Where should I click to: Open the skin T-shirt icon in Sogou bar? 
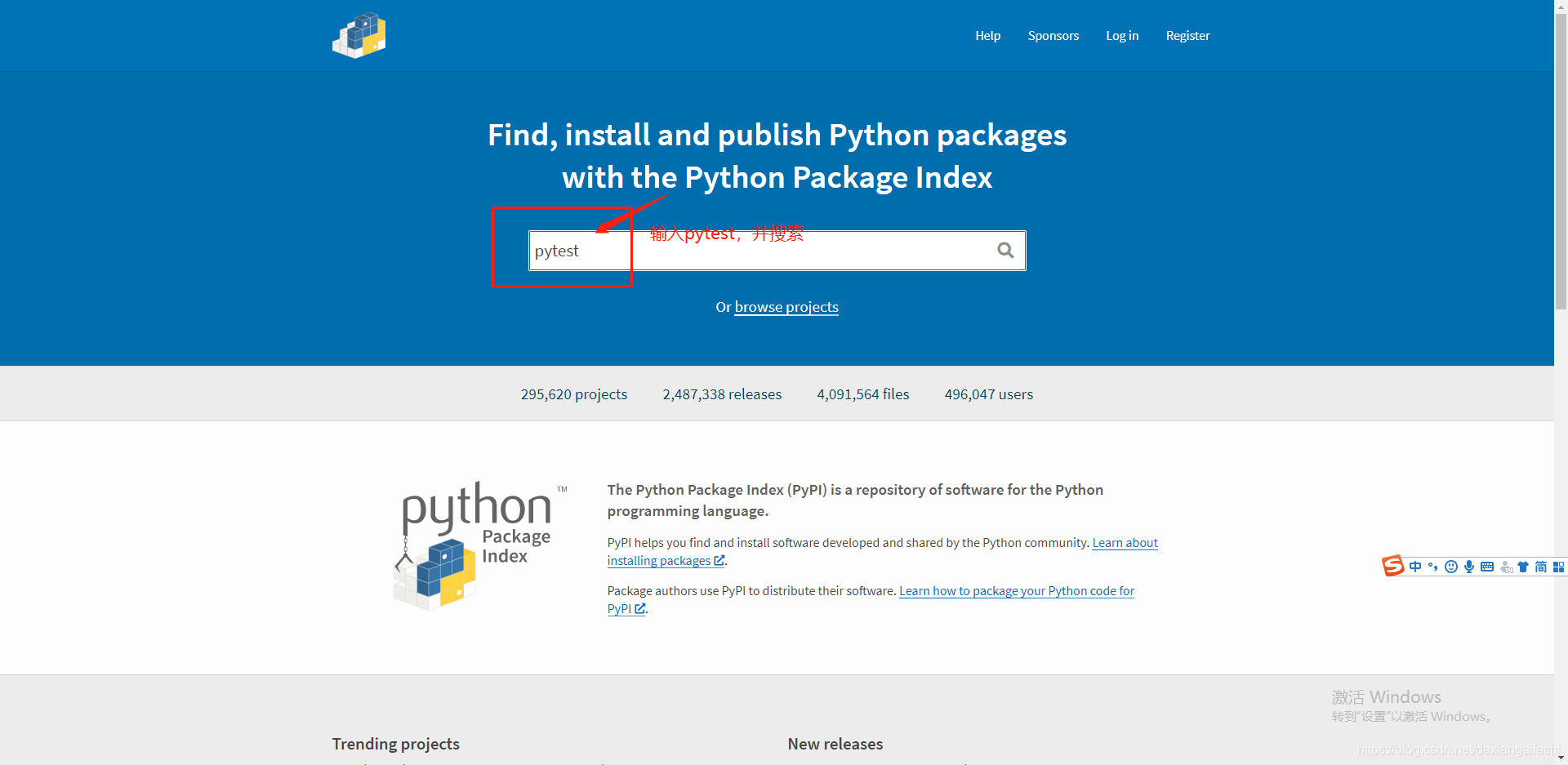(1523, 567)
